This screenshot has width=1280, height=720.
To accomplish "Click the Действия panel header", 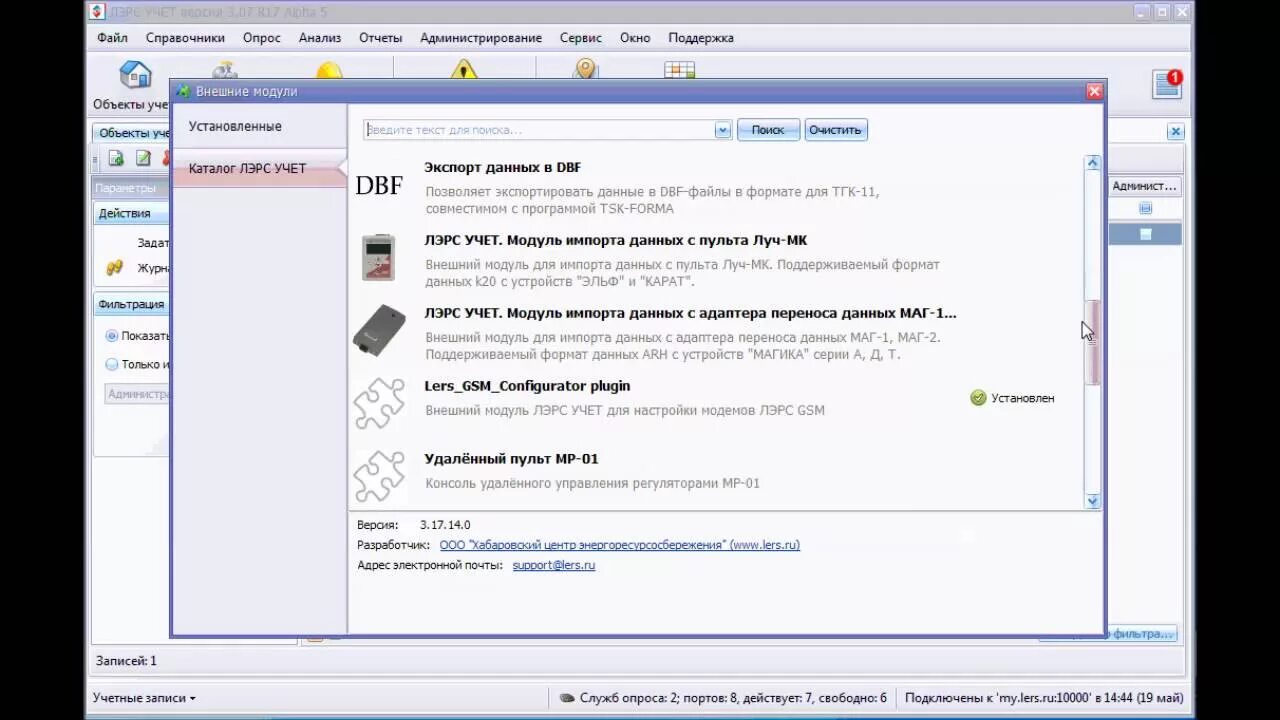I will click(131, 213).
